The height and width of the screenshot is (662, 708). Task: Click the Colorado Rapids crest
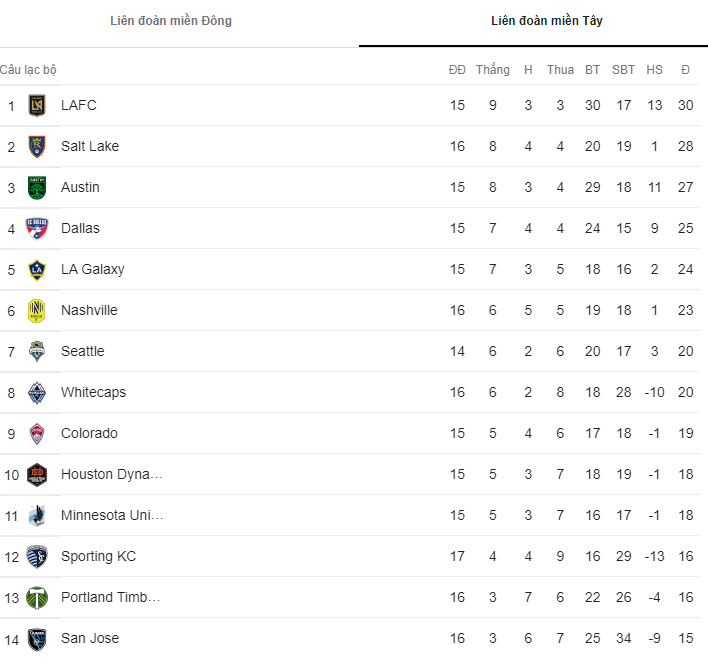[37, 433]
